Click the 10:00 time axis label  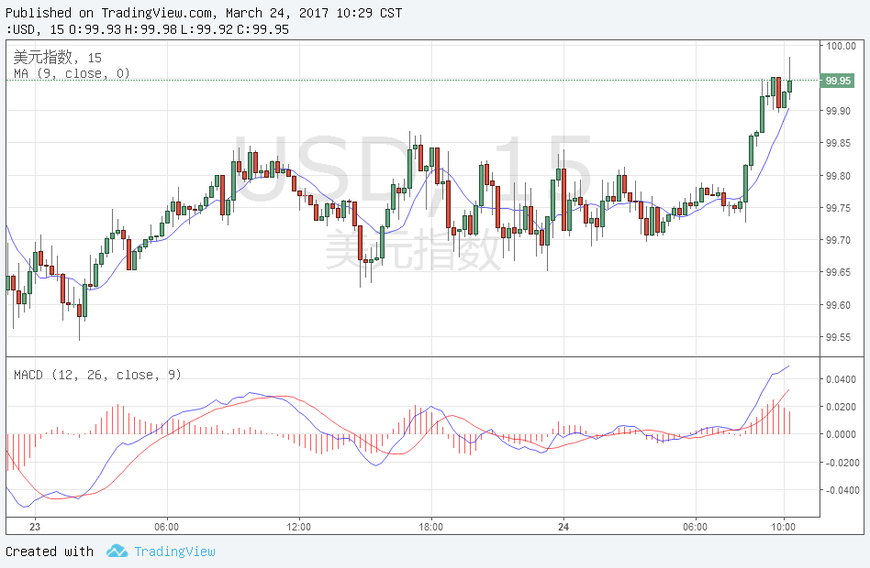click(x=783, y=526)
